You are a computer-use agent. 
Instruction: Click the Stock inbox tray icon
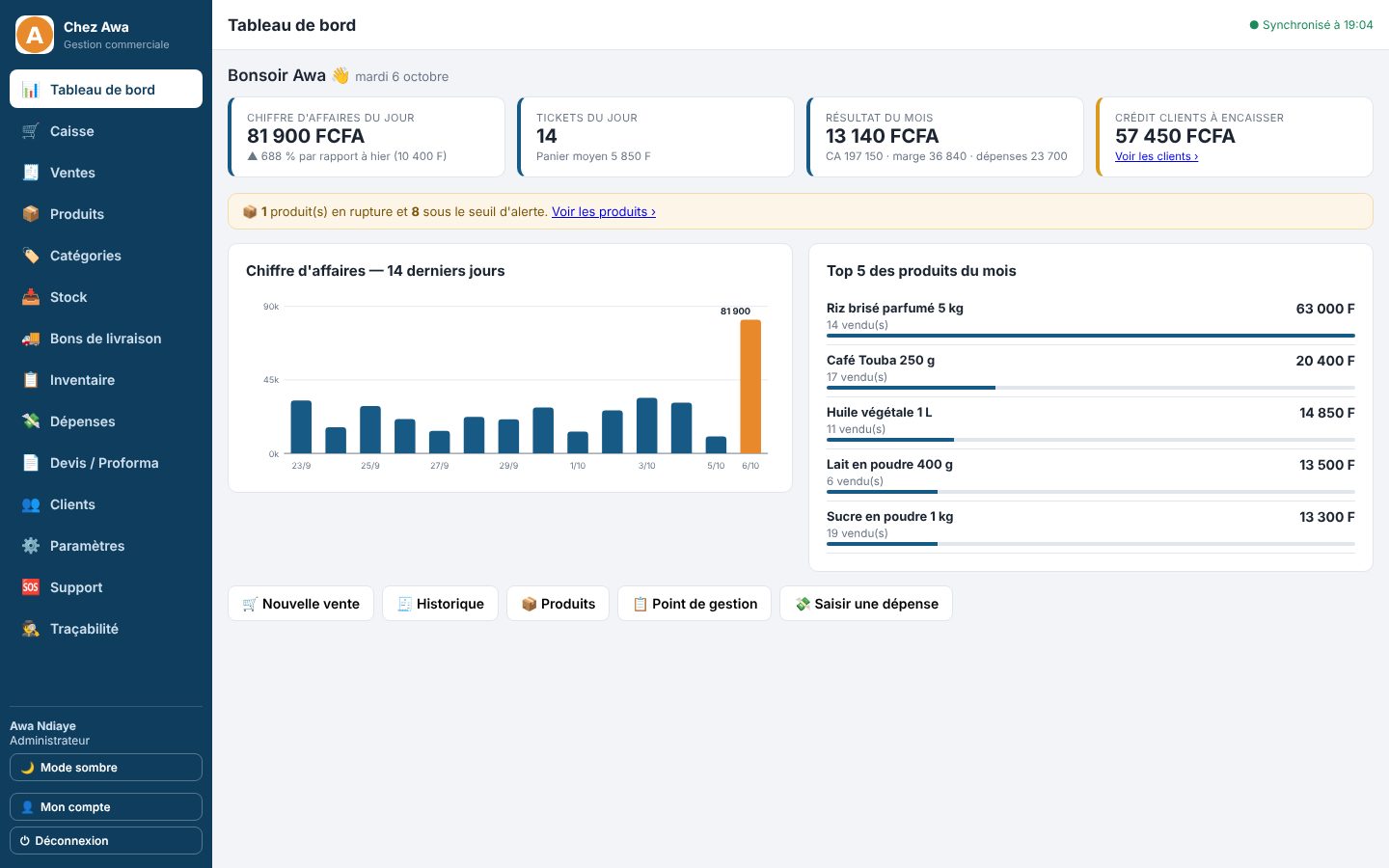pos(31,297)
